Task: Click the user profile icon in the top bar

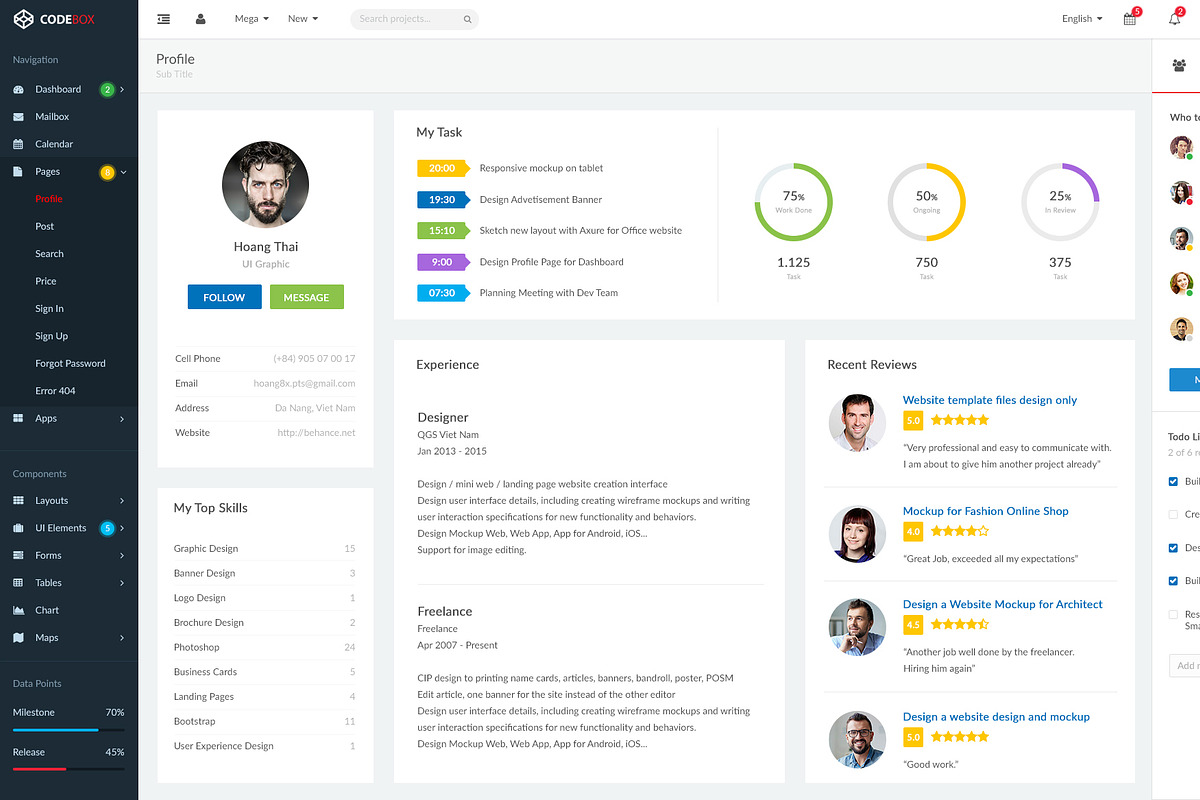Action: (x=202, y=18)
